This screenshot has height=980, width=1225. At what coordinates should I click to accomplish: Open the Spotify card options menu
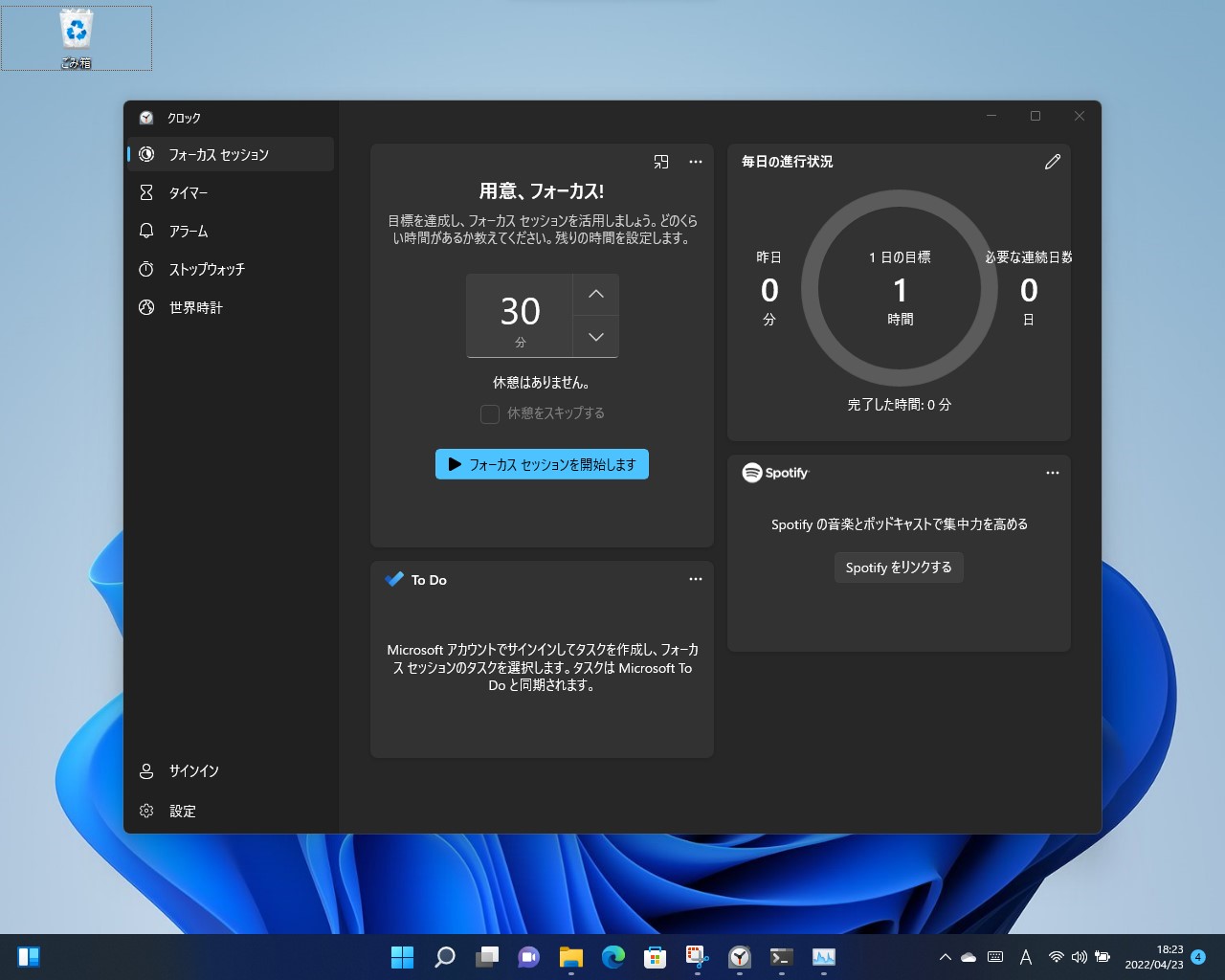point(1053,472)
